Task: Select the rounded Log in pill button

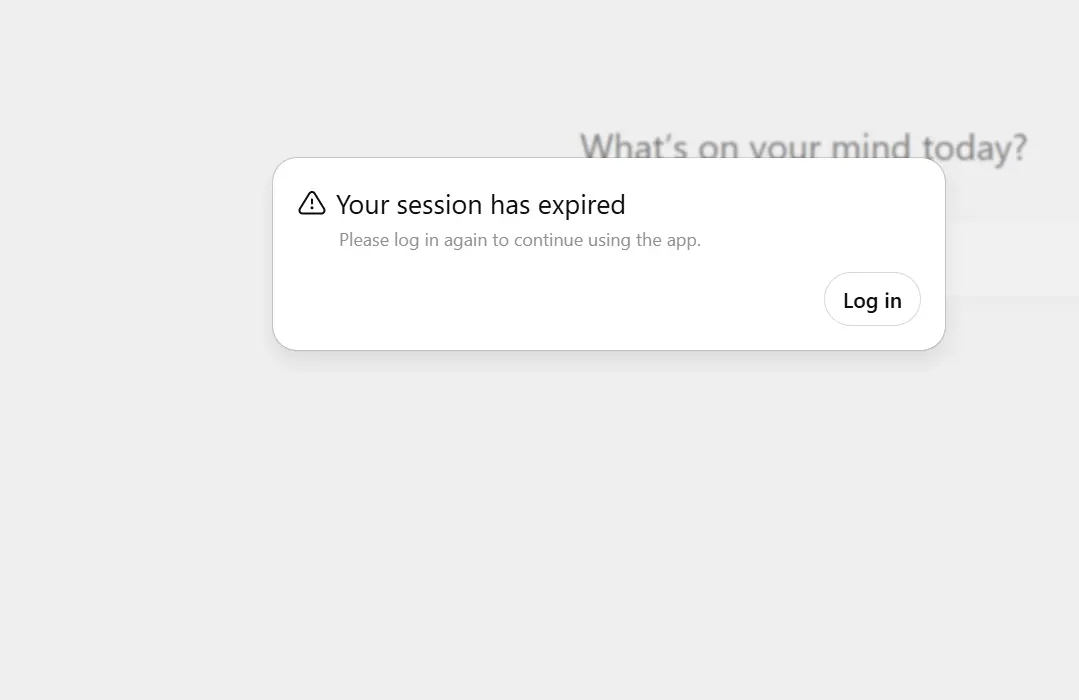Action: [x=872, y=299]
